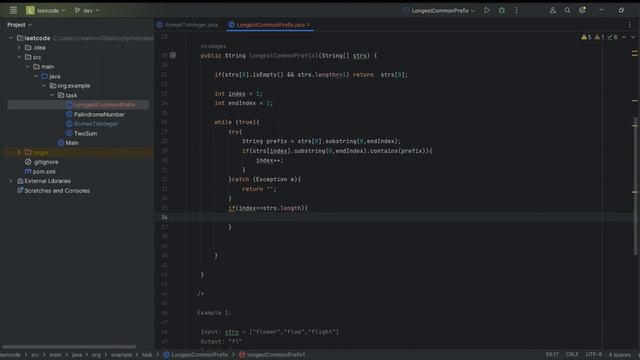This screenshot has height=360, width=640.
Task: Open RomanToInteger class in tree
Action: [x=96, y=124]
